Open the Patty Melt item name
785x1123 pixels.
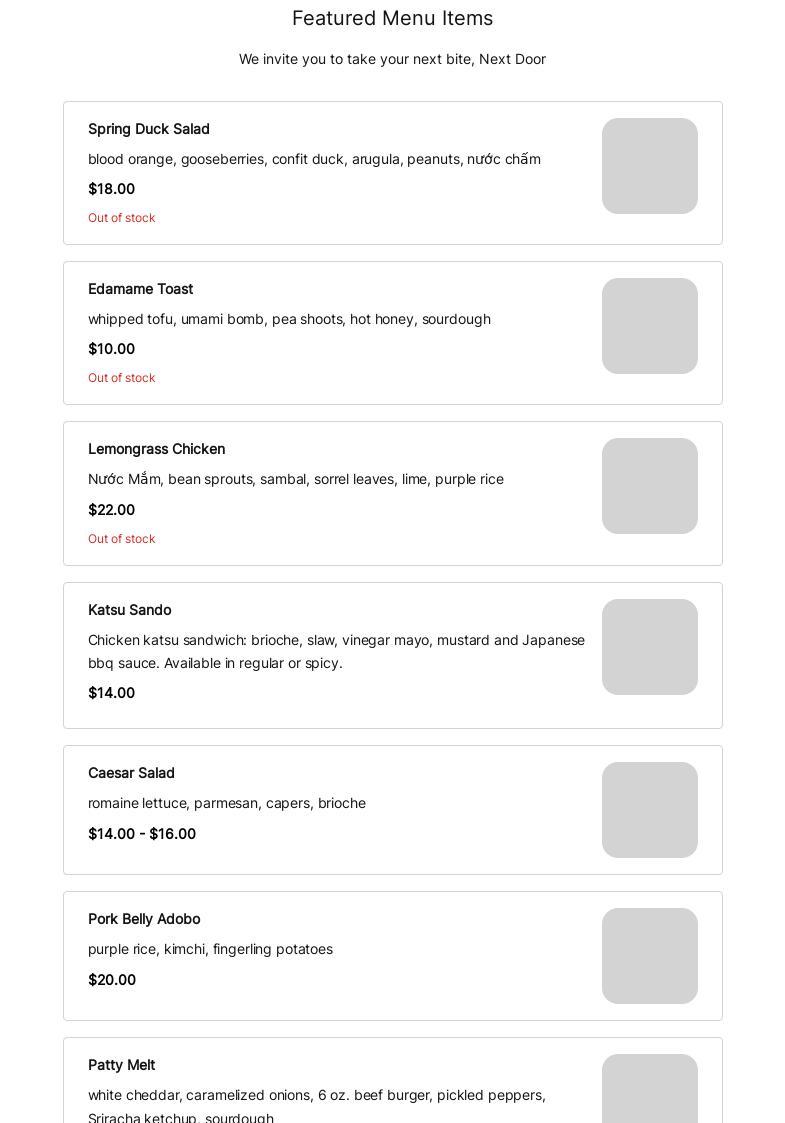pos(121,1065)
